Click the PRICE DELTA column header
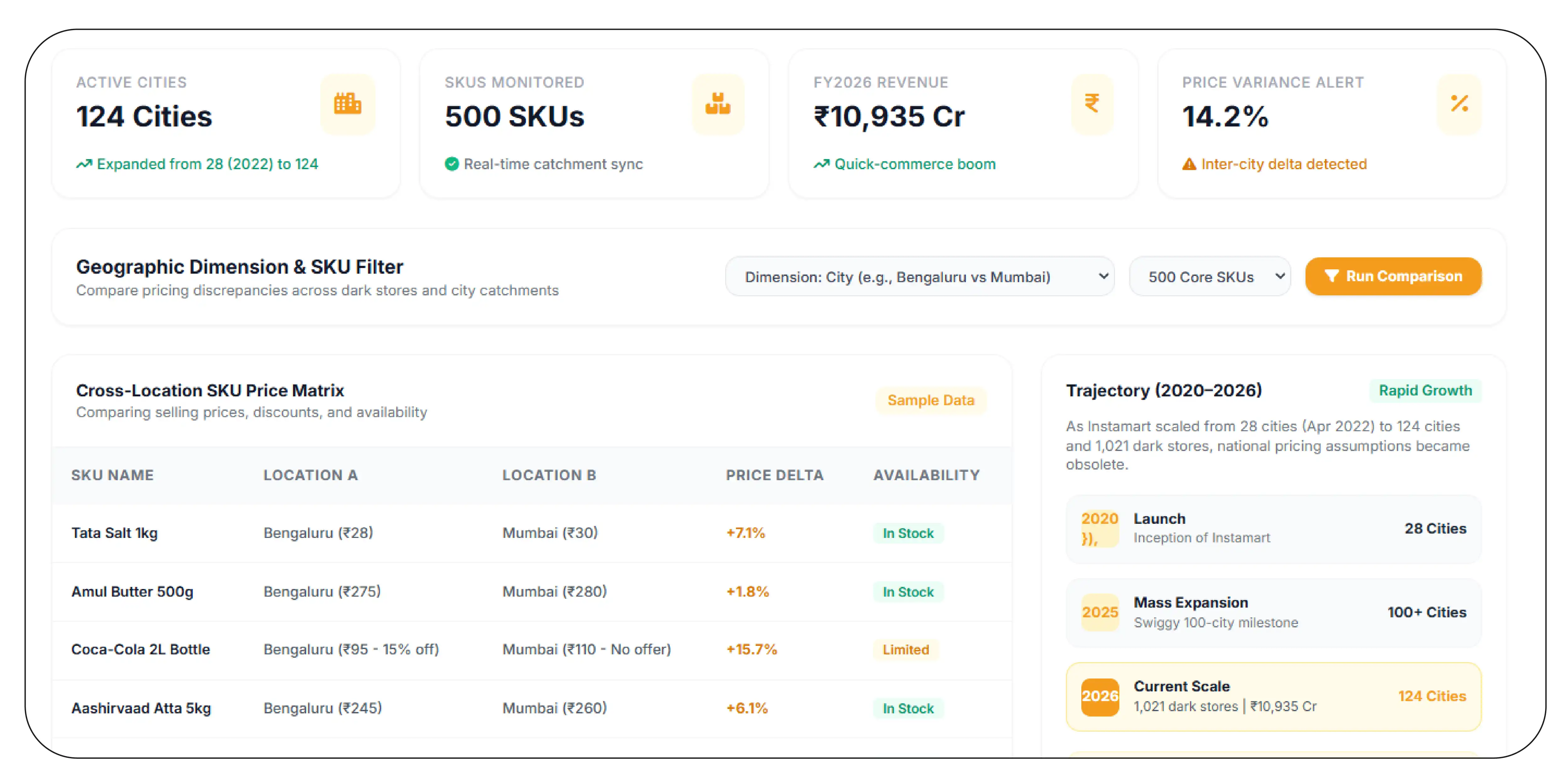This screenshot has height=778, width=1568. [774, 475]
